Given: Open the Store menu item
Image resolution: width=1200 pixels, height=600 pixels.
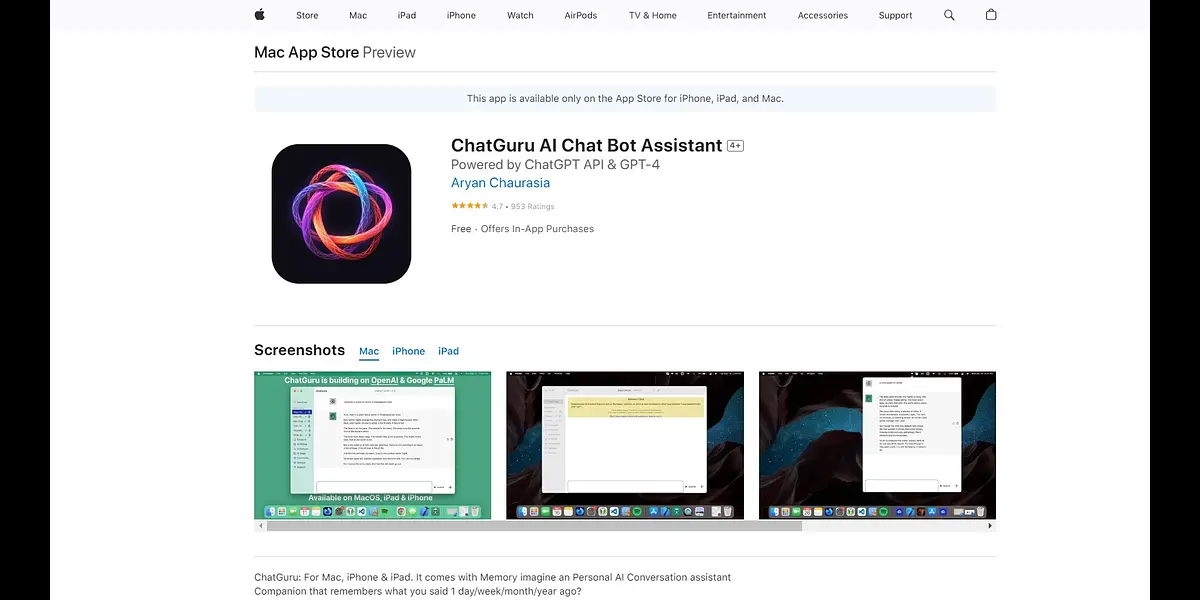Looking at the screenshot, I should (307, 15).
